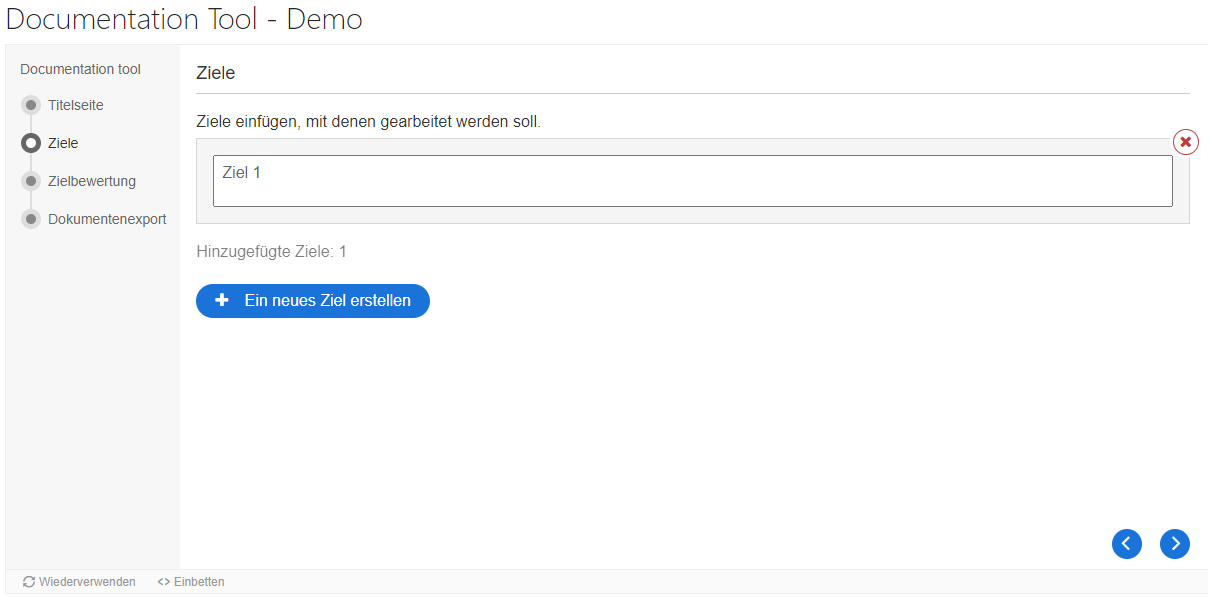This screenshot has width=1208, height=598.
Task: Select the Titelseite step indicator
Action: pos(31,104)
